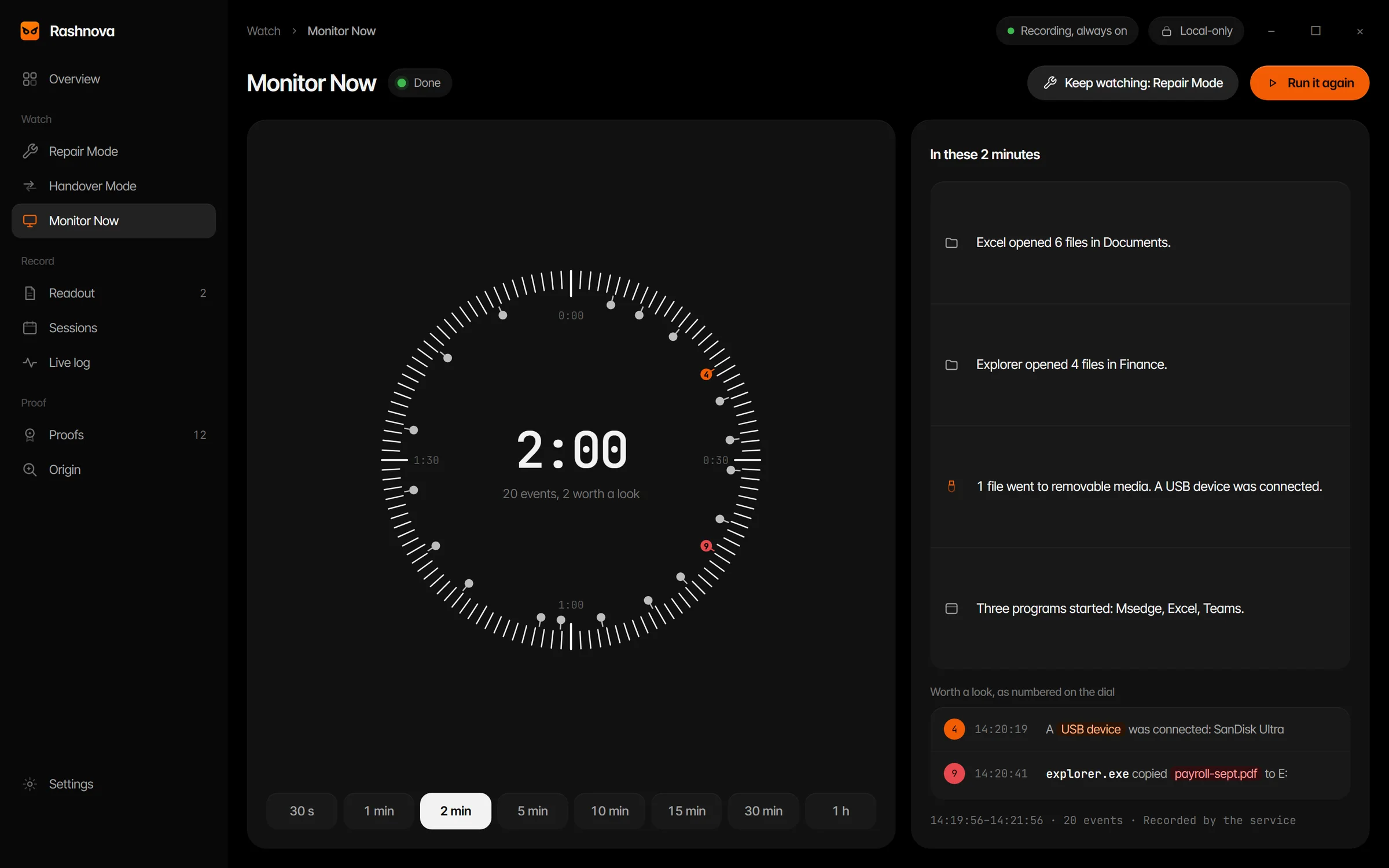
Task: Open Settings via the gear icon
Action: click(x=30, y=784)
